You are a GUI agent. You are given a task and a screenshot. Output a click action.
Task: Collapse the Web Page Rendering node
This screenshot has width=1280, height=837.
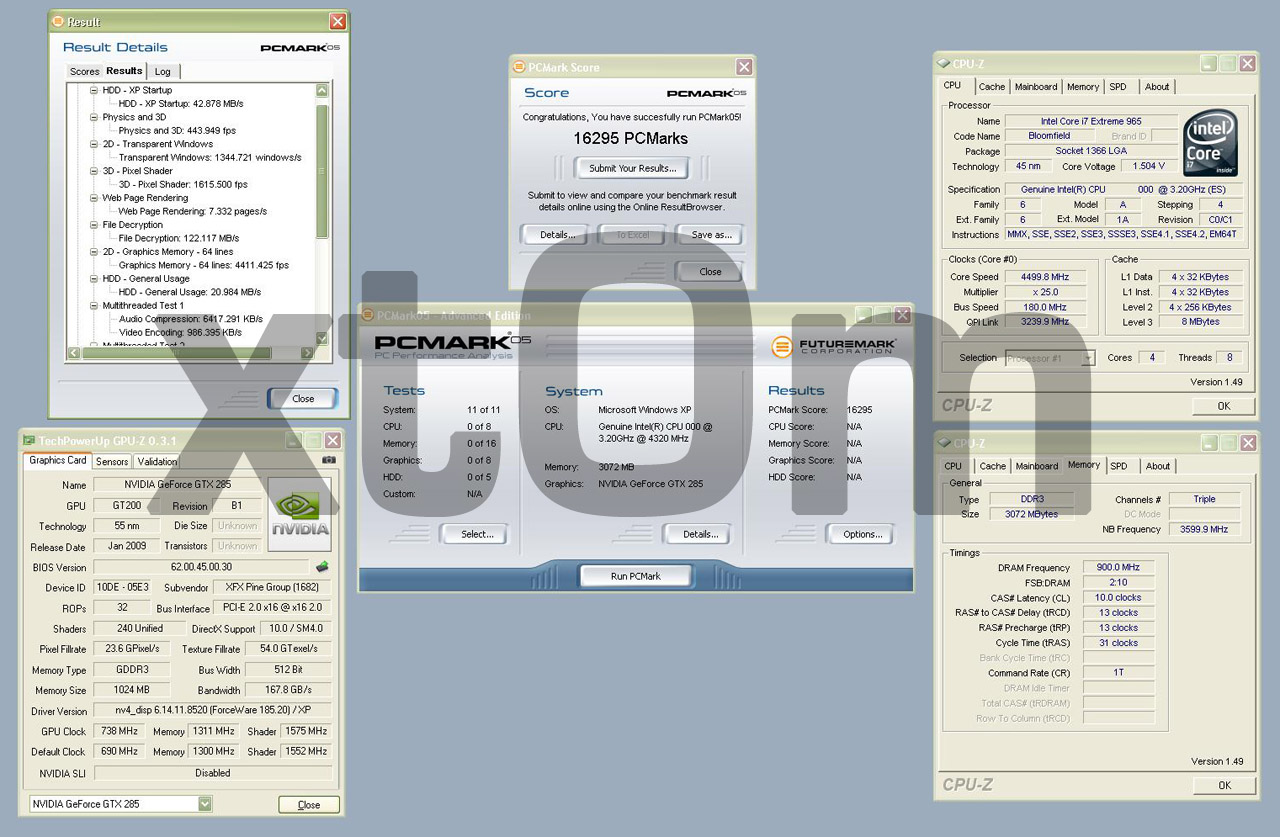click(x=94, y=198)
